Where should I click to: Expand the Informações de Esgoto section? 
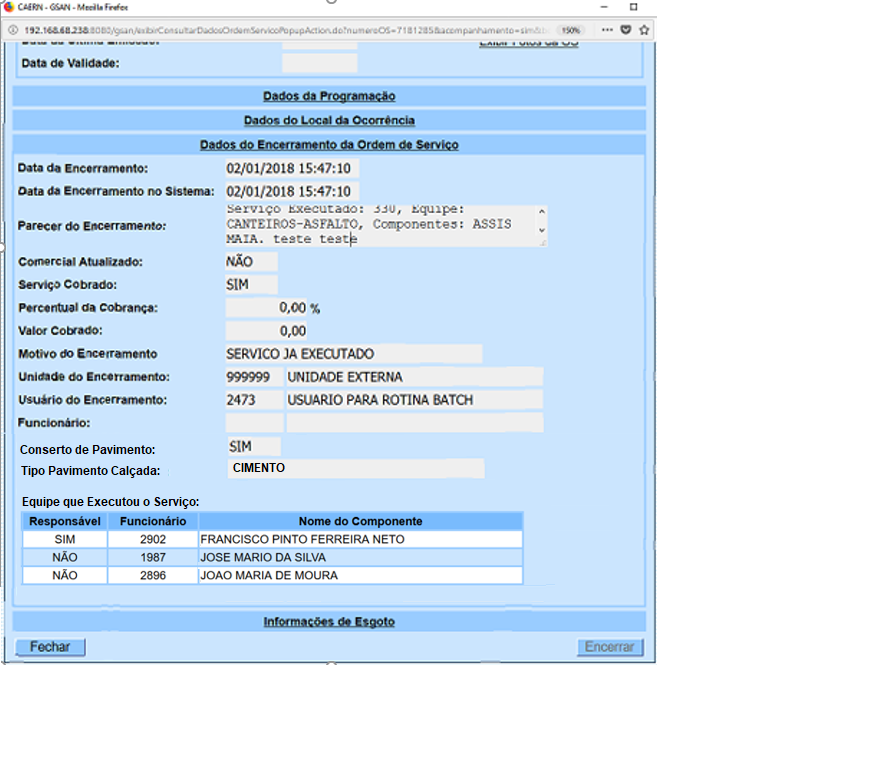point(328,621)
